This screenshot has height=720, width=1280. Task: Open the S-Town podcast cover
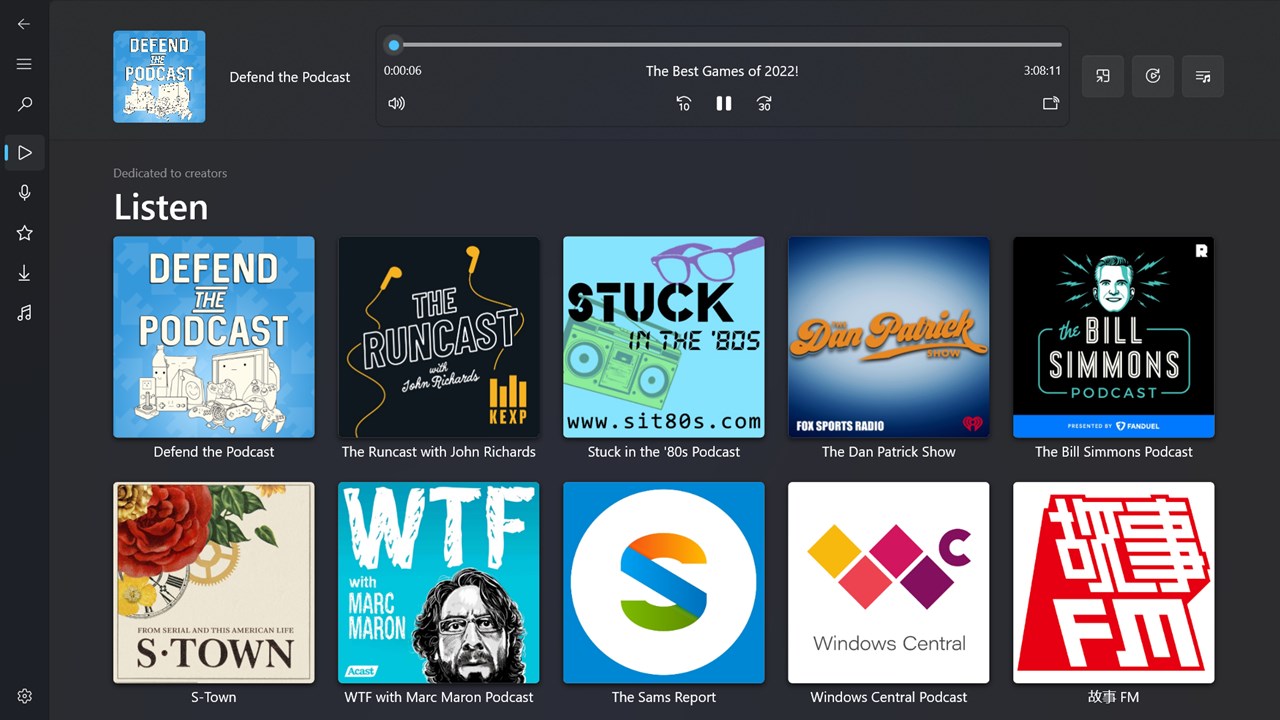214,583
